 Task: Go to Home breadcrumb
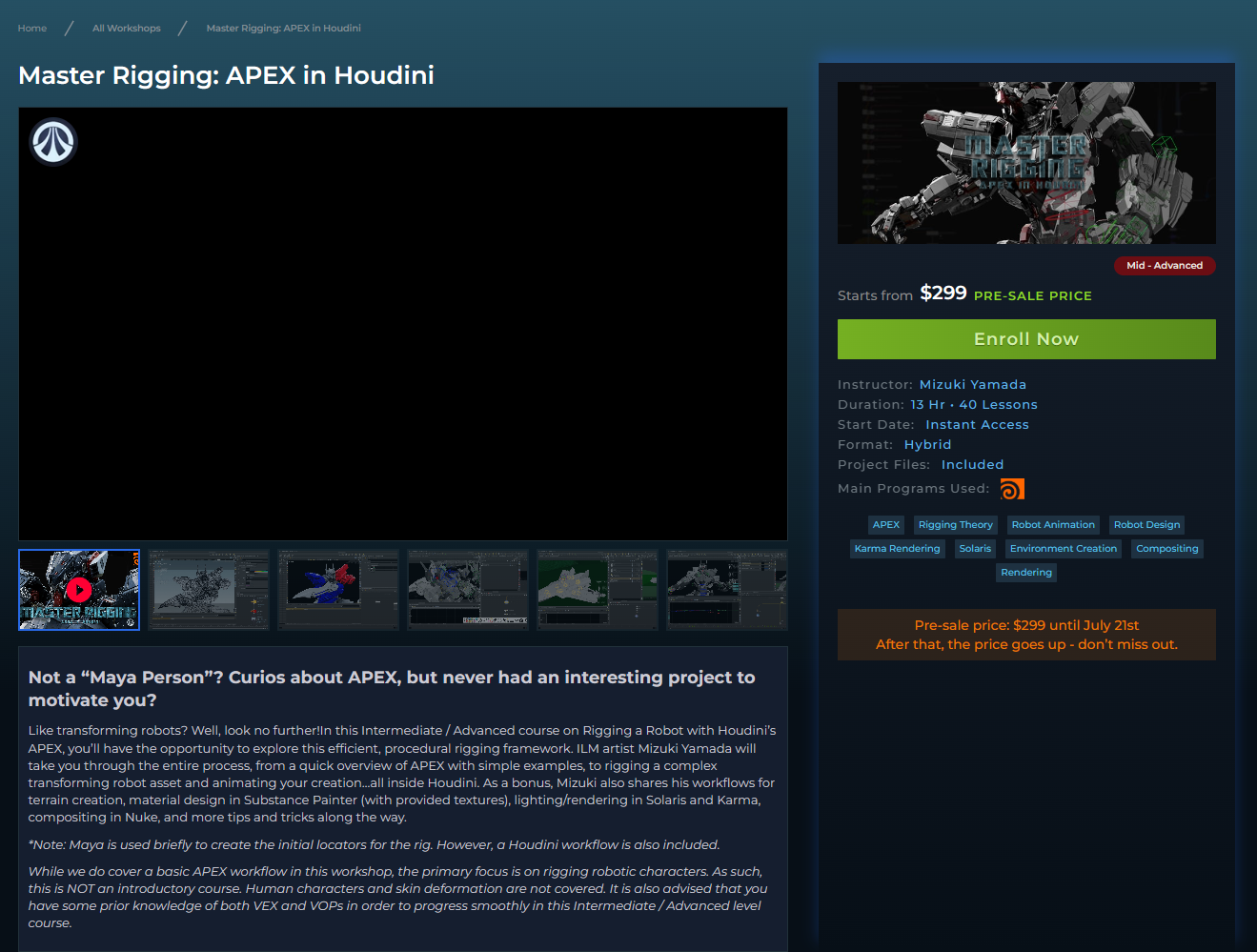tap(32, 29)
